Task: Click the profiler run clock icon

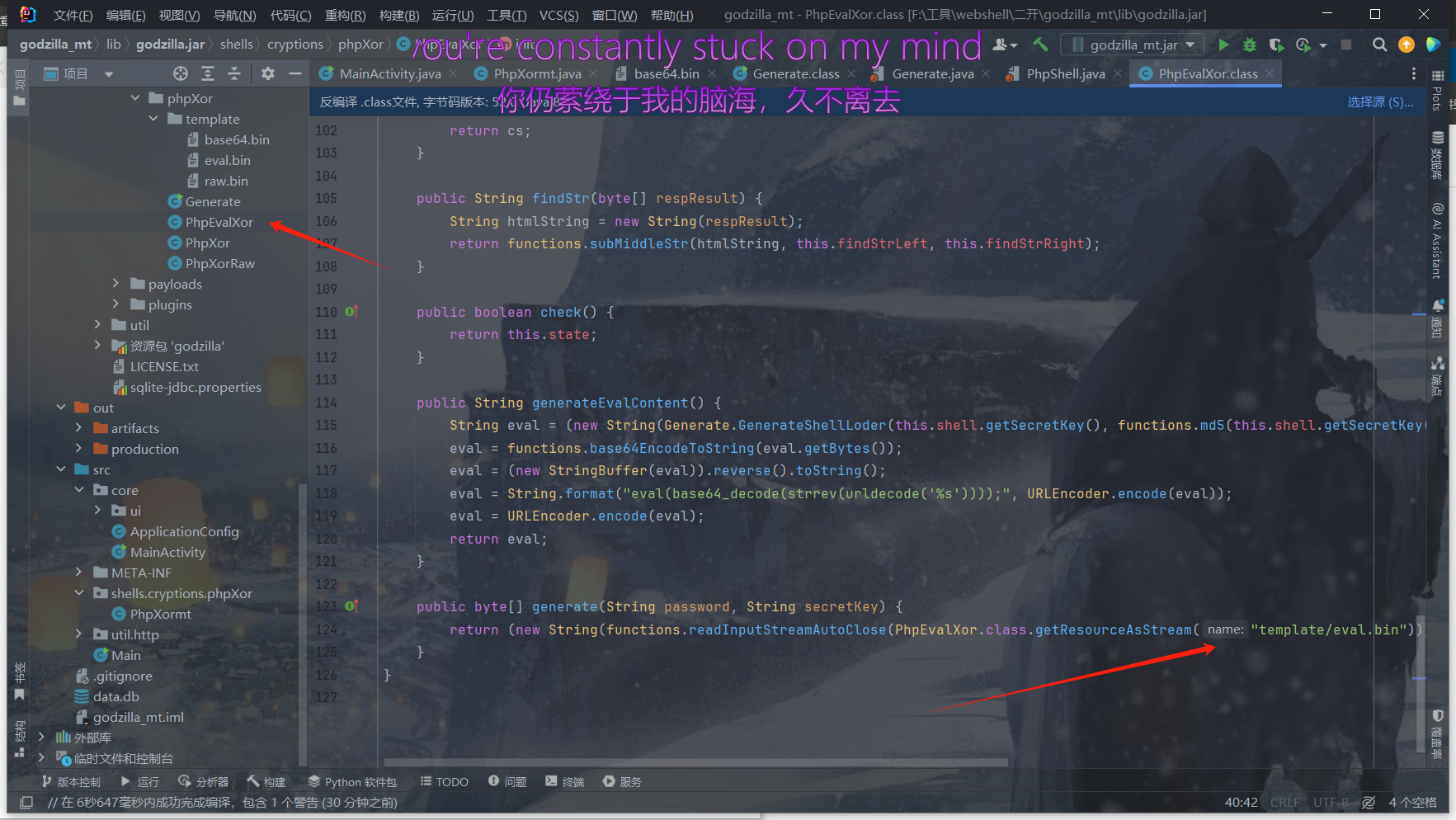Action: tap(1303, 45)
